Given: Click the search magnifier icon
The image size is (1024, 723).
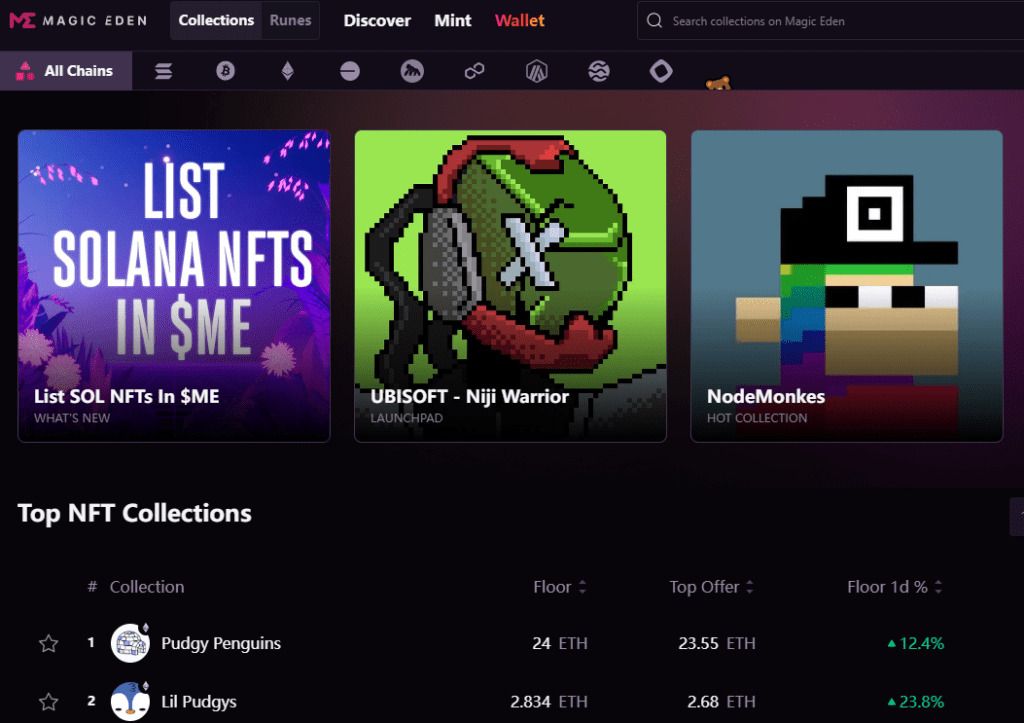Looking at the screenshot, I should pos(654,21).
